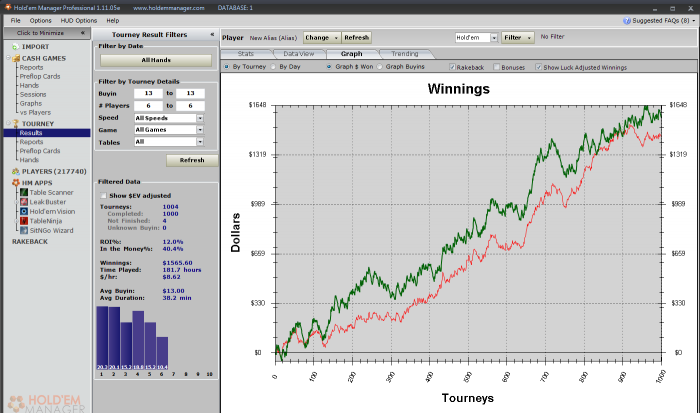The image size is (700, 413).
Task: Click the All Hands date filter button
Action: click(x=156, y=60)
